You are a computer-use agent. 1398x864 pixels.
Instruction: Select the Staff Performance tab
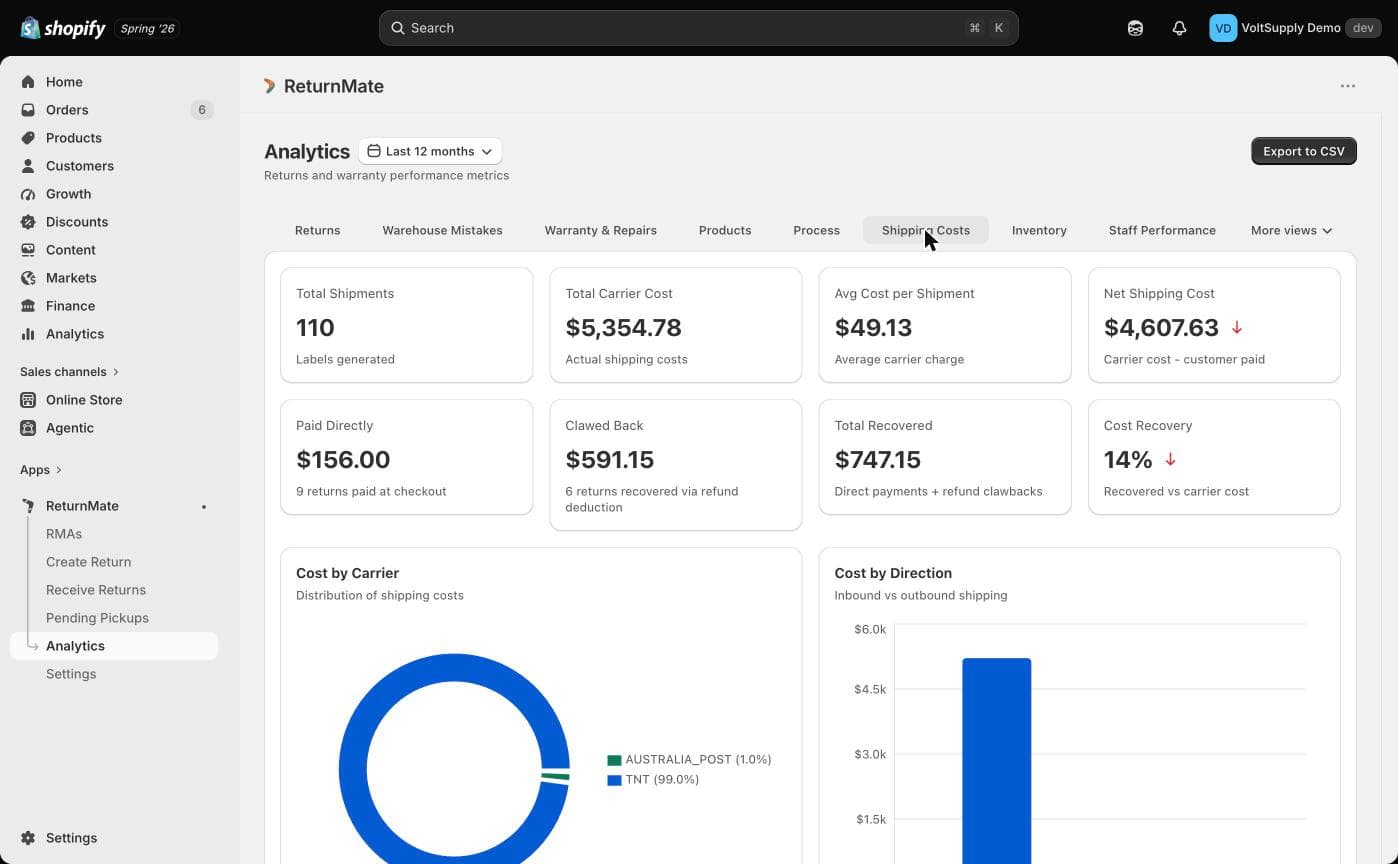point(1162,230)
